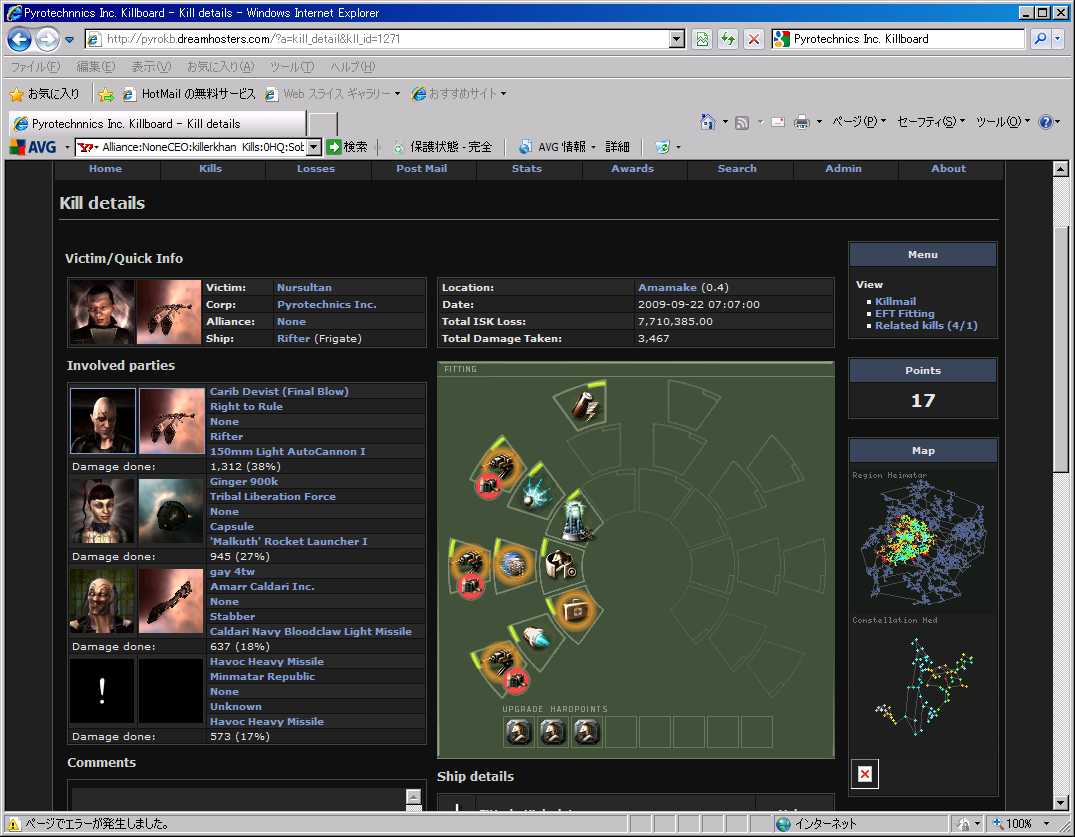Open セーフティ(S) dropdown menu
The width and height of the screenshot is (1075, 837).
click(x=931, y=121)
